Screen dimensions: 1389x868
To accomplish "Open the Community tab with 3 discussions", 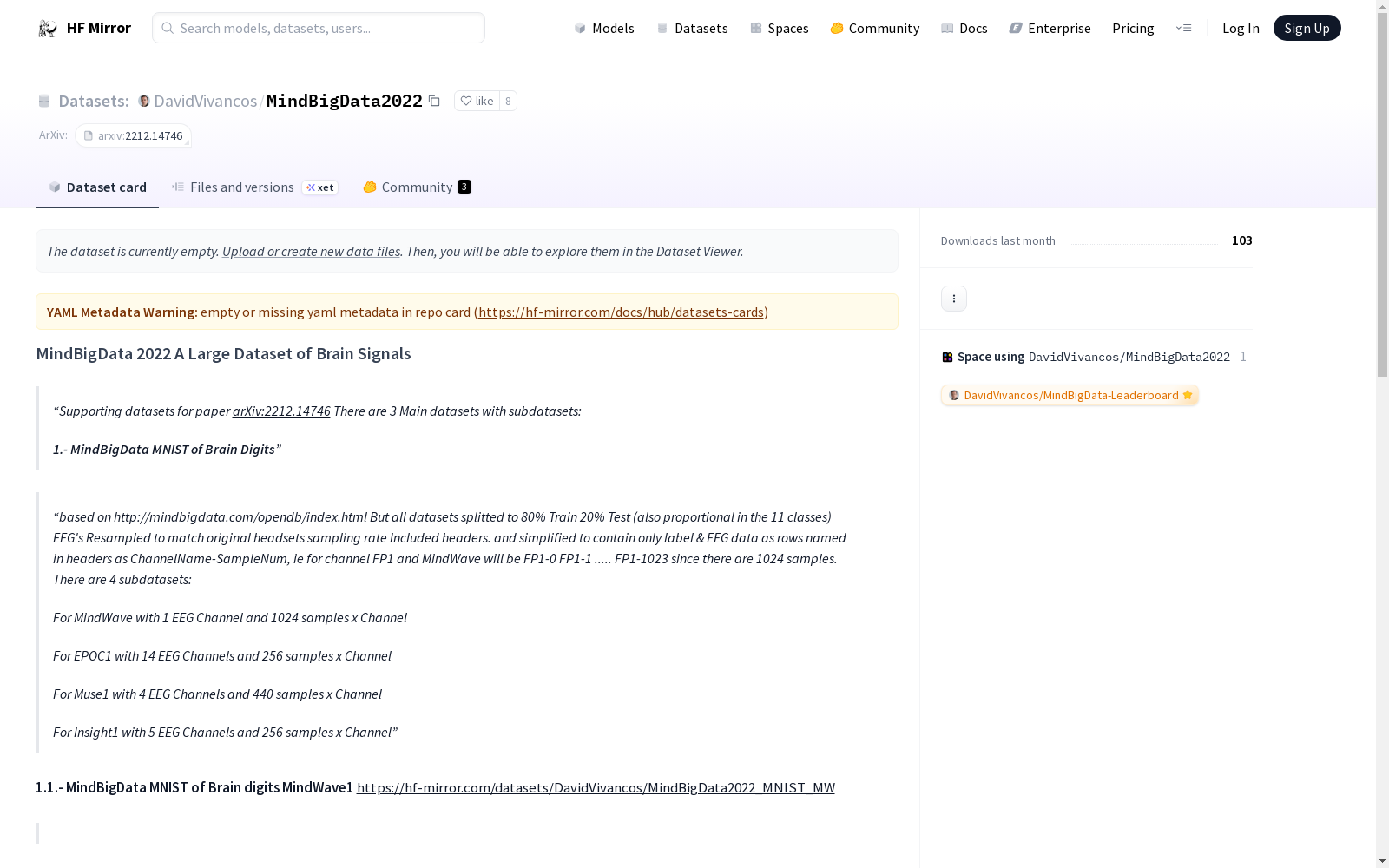I will (x=417, y=187).
